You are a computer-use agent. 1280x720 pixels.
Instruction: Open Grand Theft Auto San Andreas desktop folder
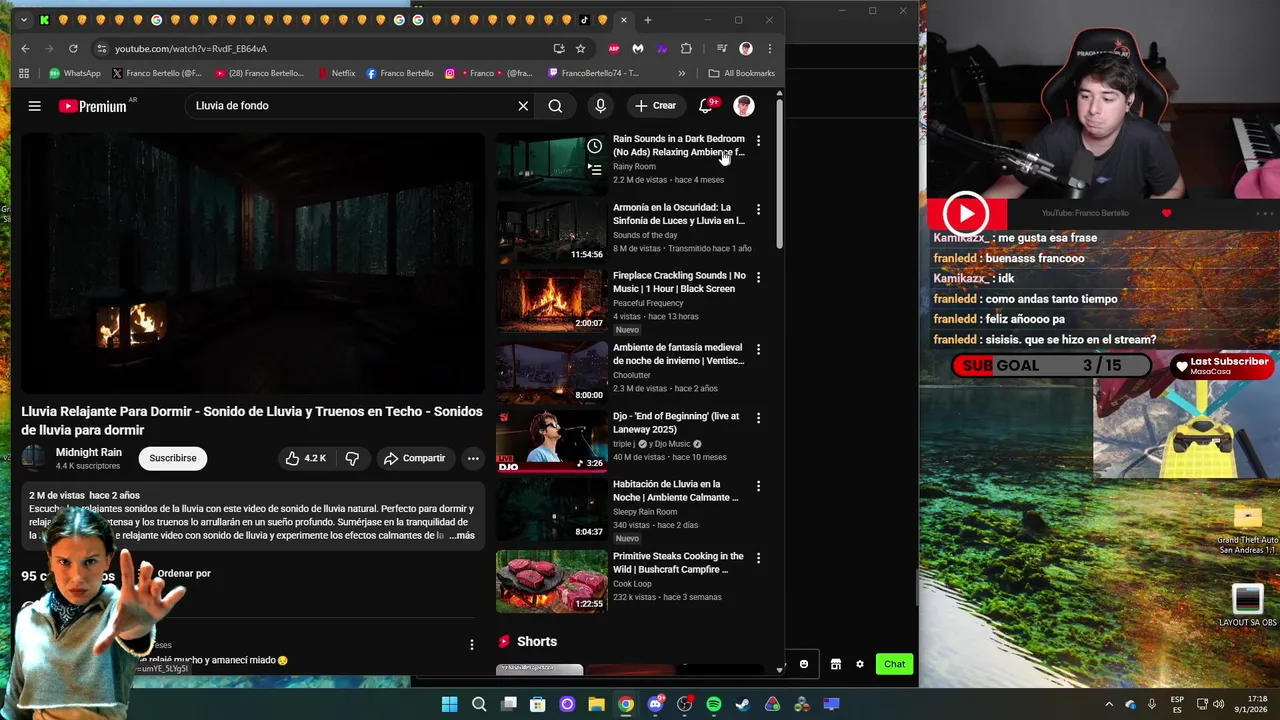click(1247, 529)
